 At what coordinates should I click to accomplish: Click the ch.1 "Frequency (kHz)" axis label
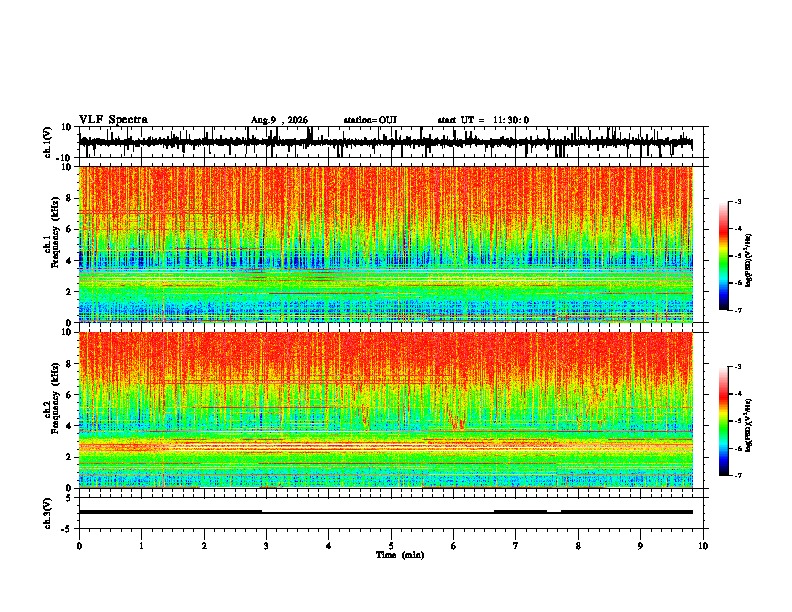click(x=55, y=233)
